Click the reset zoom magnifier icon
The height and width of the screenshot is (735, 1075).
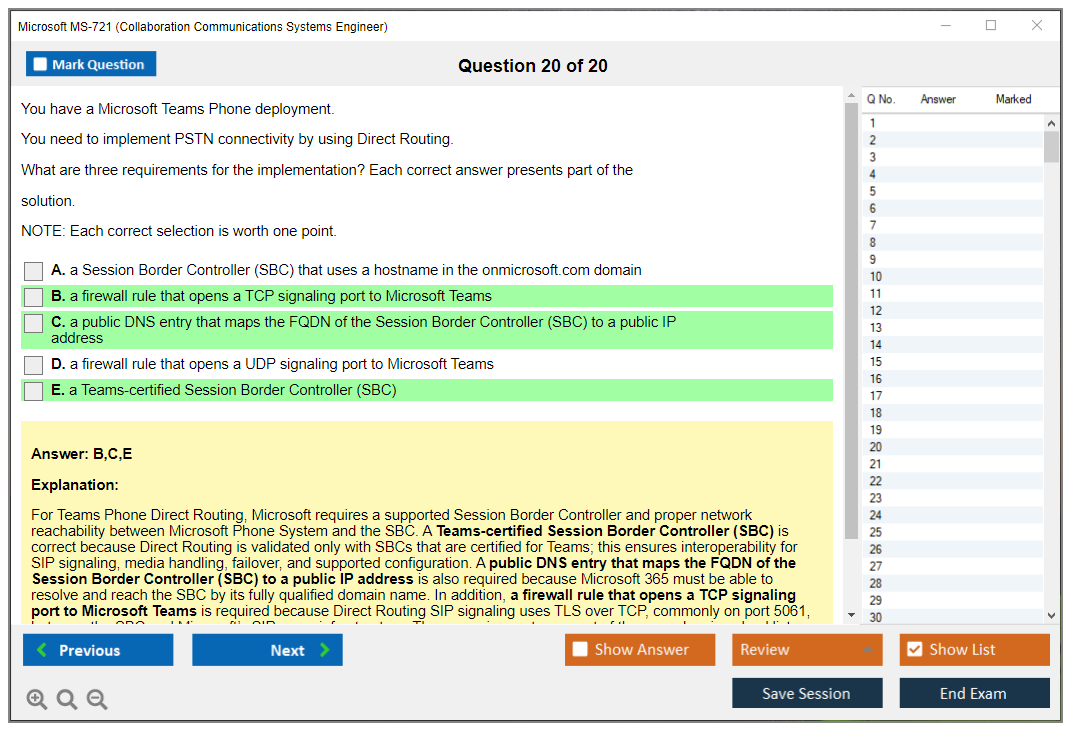67,699
